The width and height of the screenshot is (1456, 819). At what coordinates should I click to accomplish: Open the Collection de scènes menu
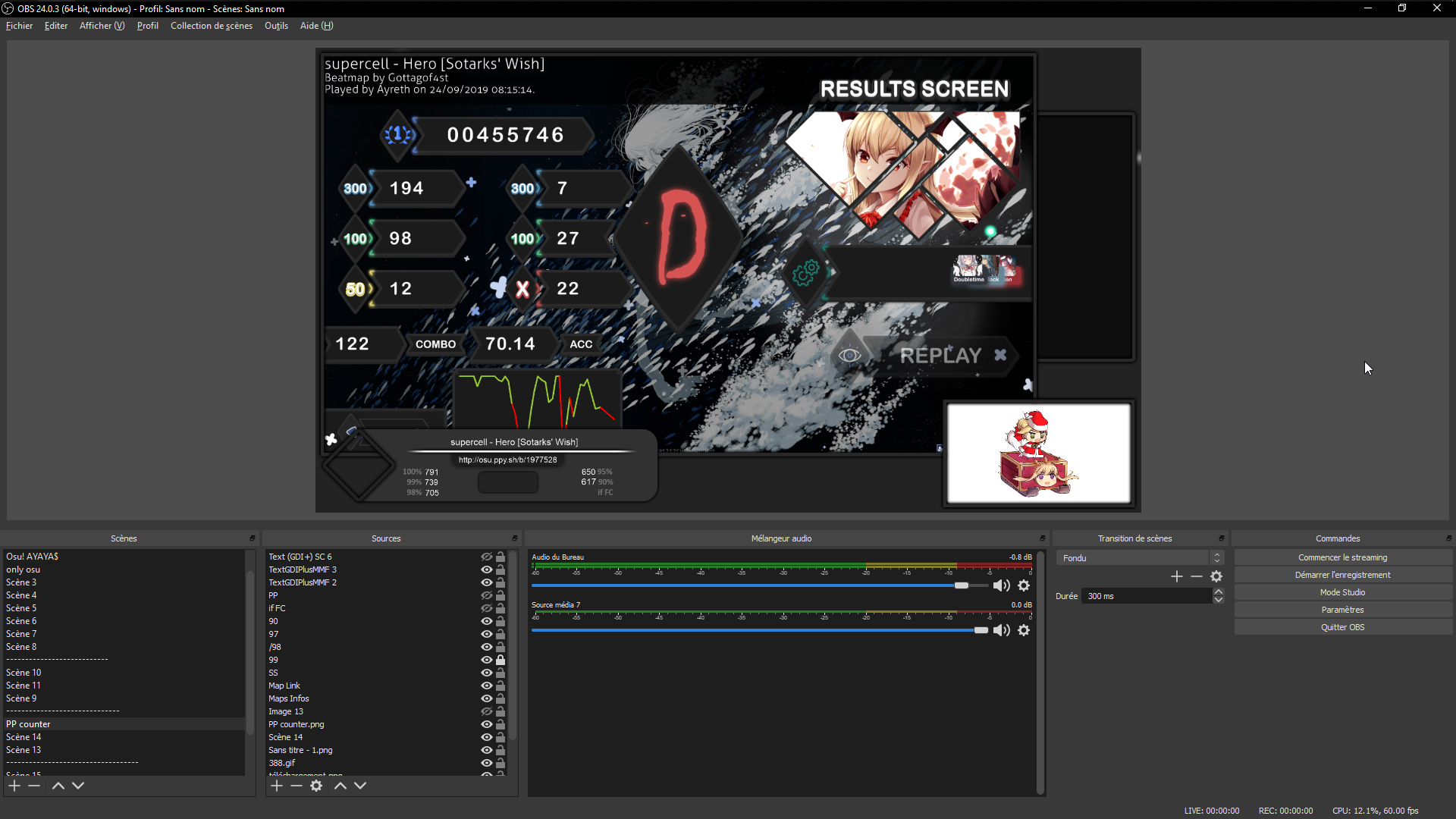click(x=211, y=26)
